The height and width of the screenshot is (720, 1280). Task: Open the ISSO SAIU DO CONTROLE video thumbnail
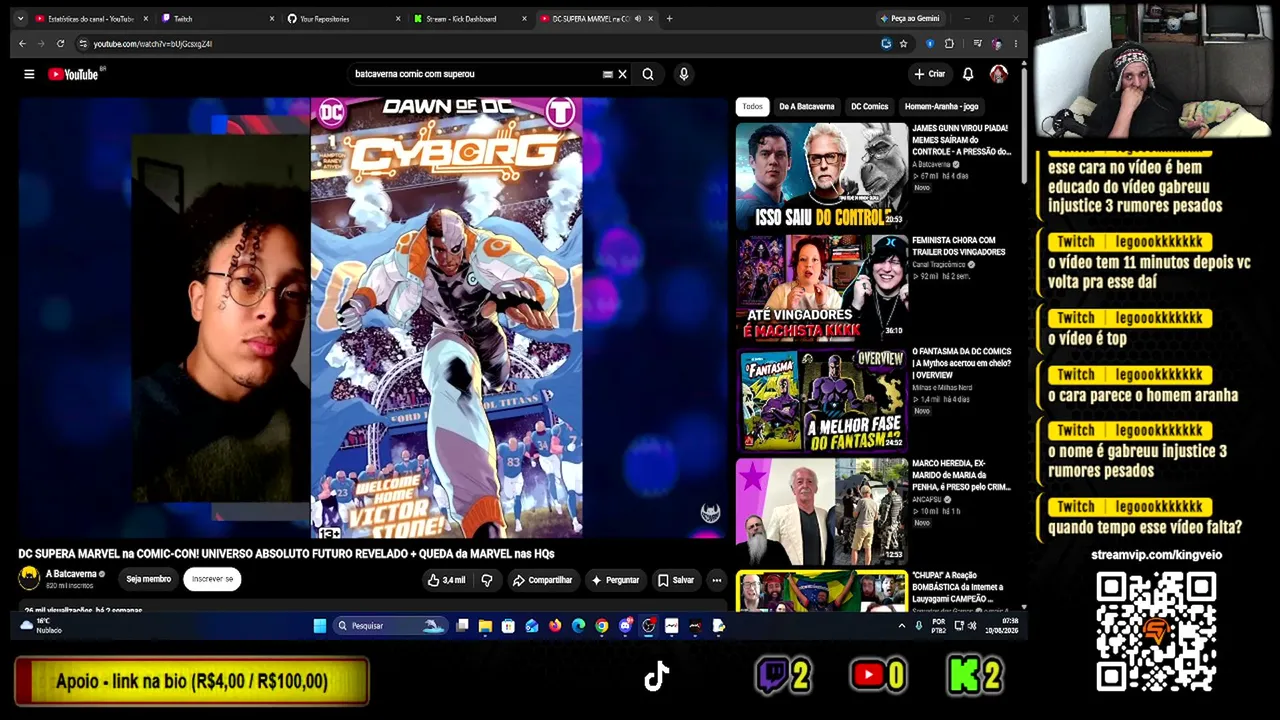coord(821,175)
